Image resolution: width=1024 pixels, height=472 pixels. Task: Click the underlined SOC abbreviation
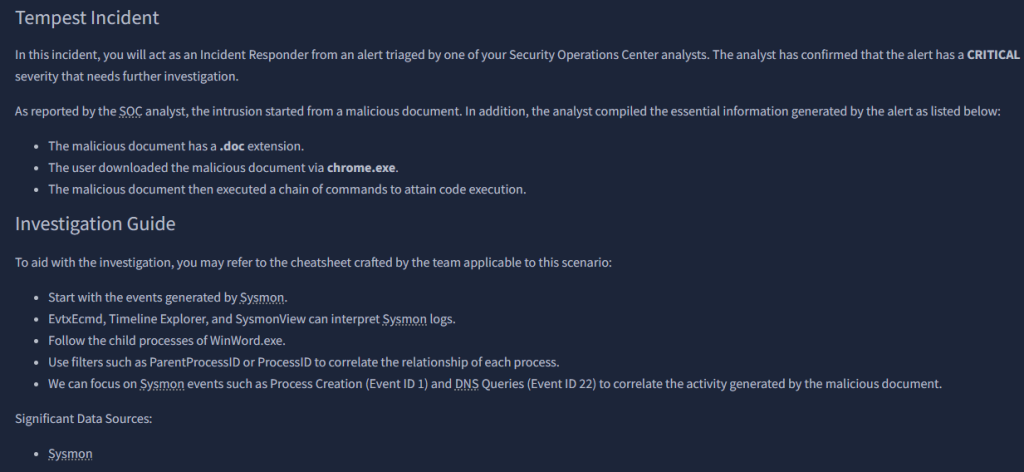(x=131, y=111)
